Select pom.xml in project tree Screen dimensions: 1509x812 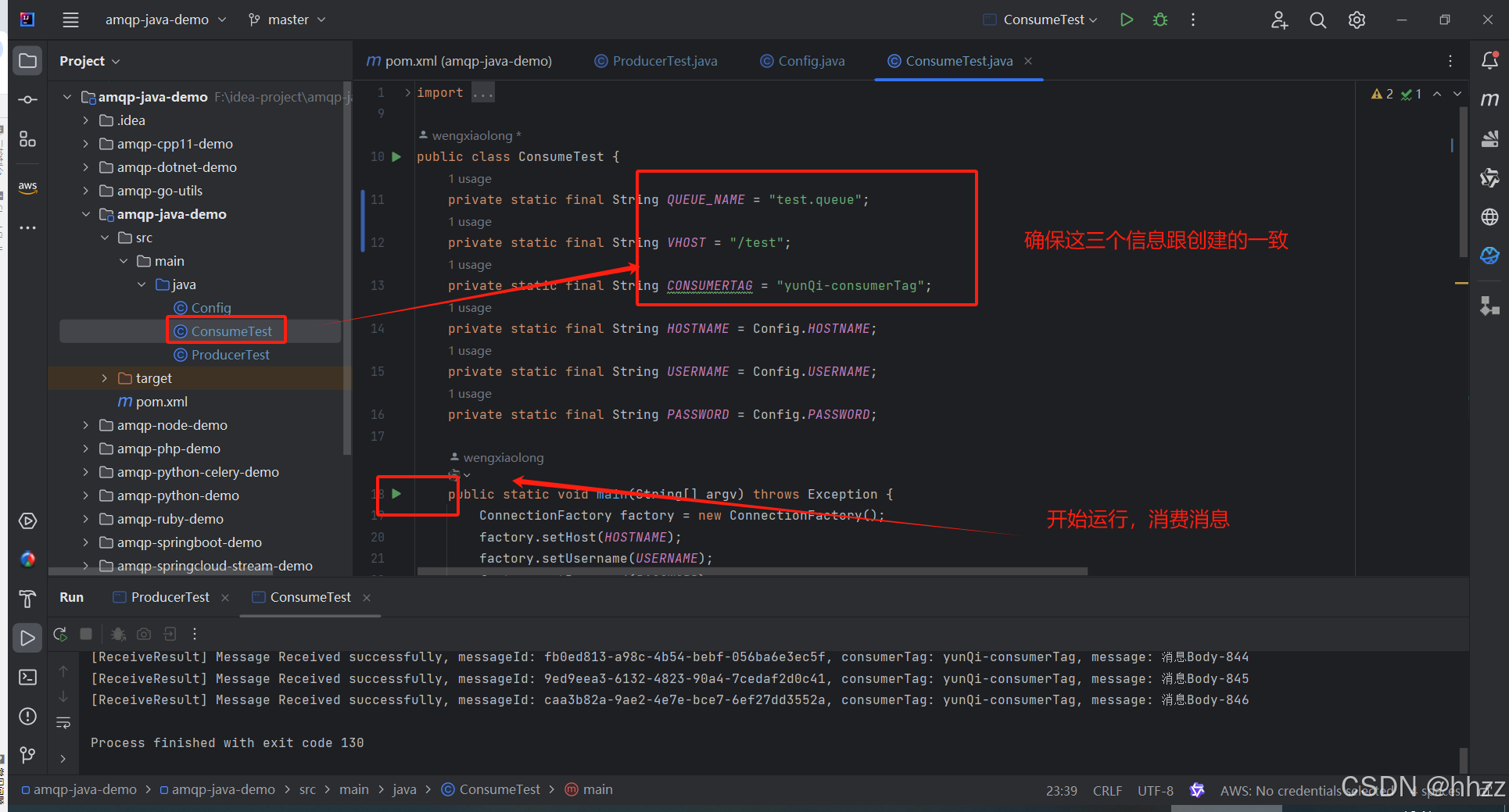[153, 402]
